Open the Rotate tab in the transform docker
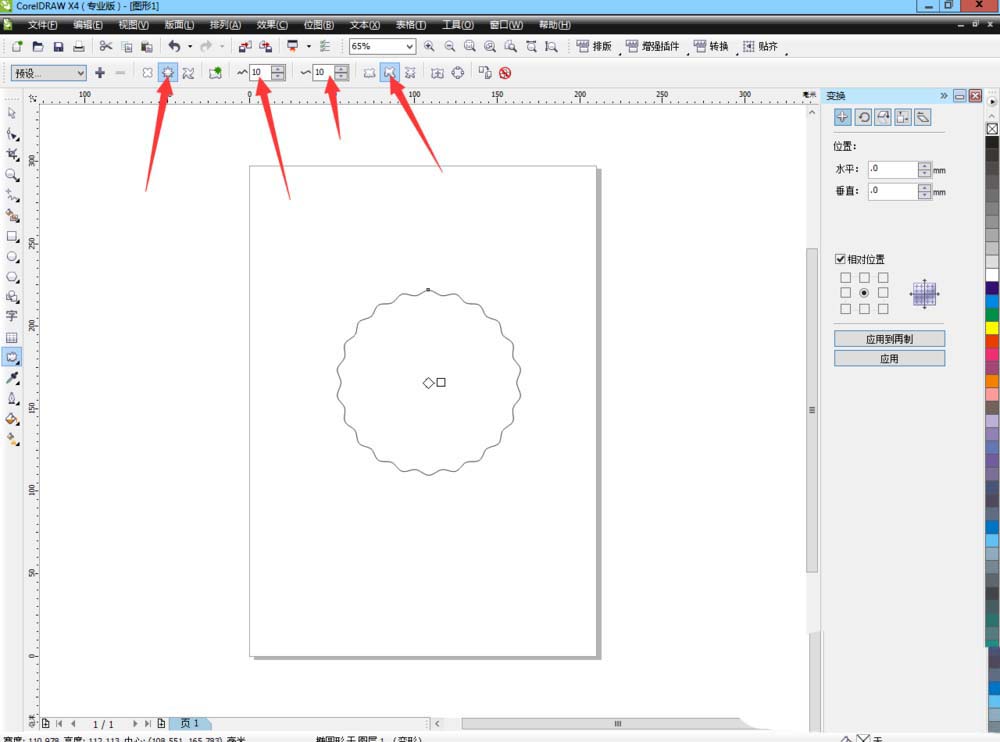The image size is (1000, 742). (864, 117)
